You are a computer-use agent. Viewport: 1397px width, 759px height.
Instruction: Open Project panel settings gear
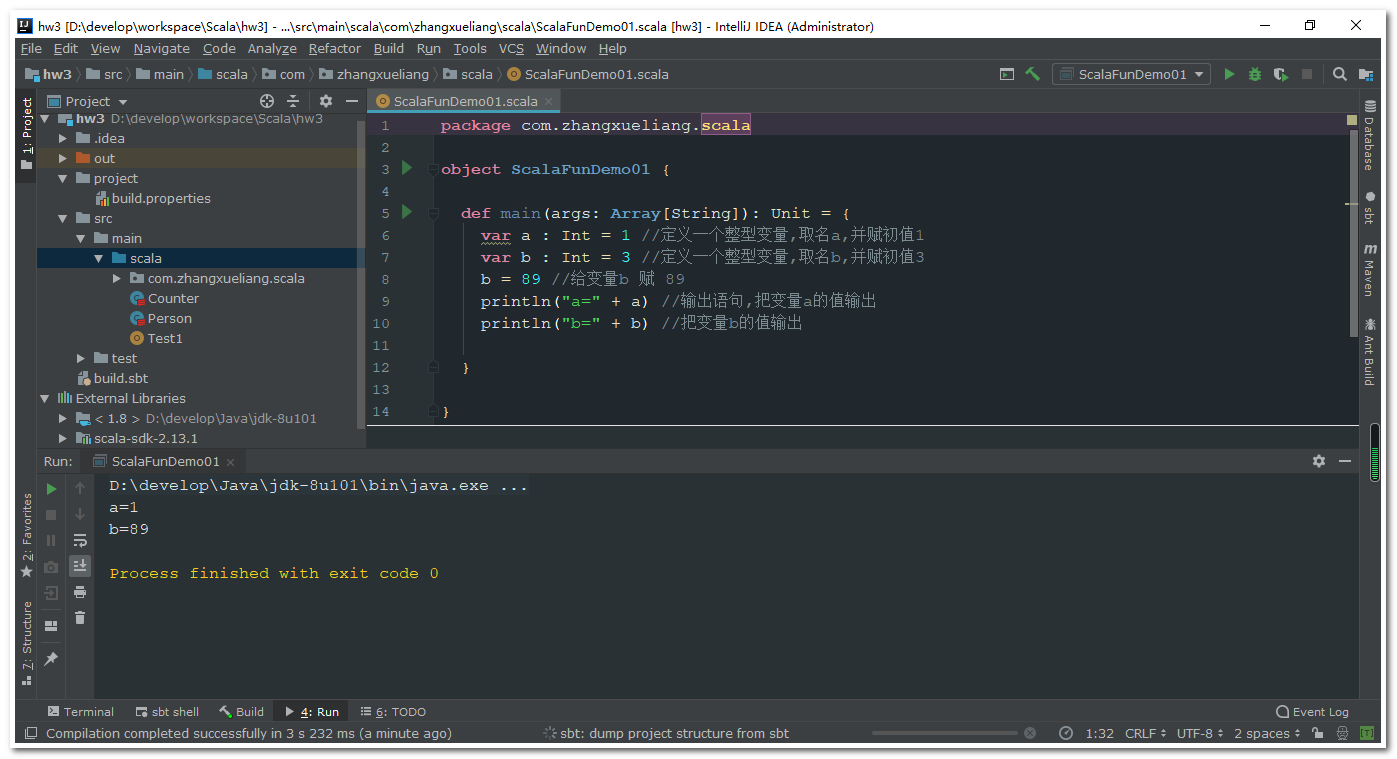coord(326,101)
